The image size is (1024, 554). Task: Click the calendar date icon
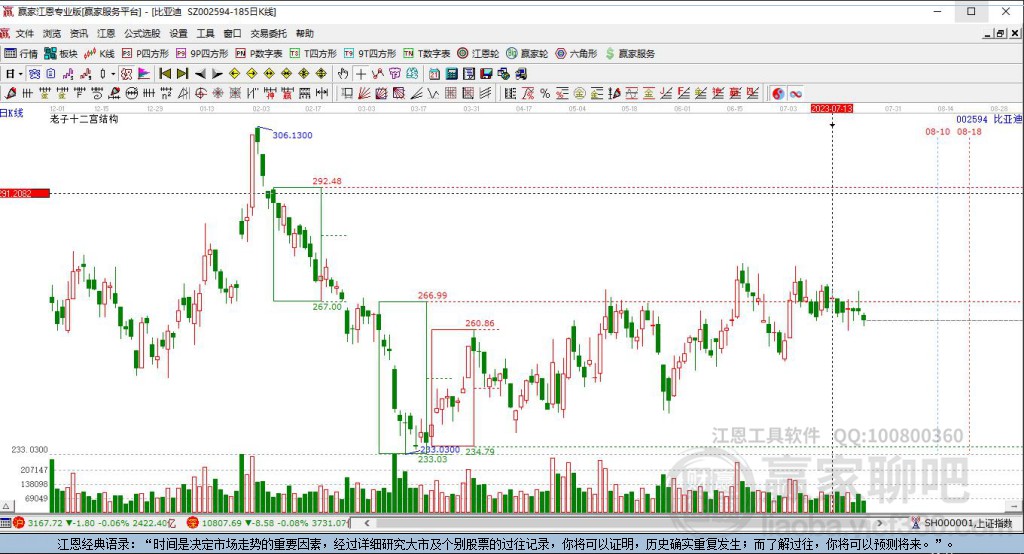[434, 74]
